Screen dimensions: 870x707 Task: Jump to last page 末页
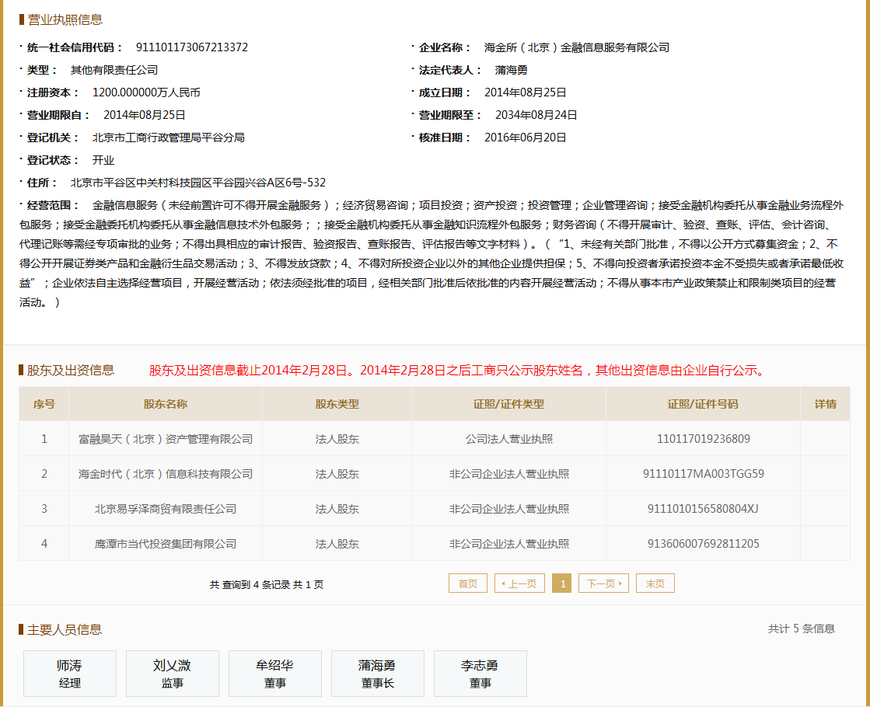click(x=655, y=583)
